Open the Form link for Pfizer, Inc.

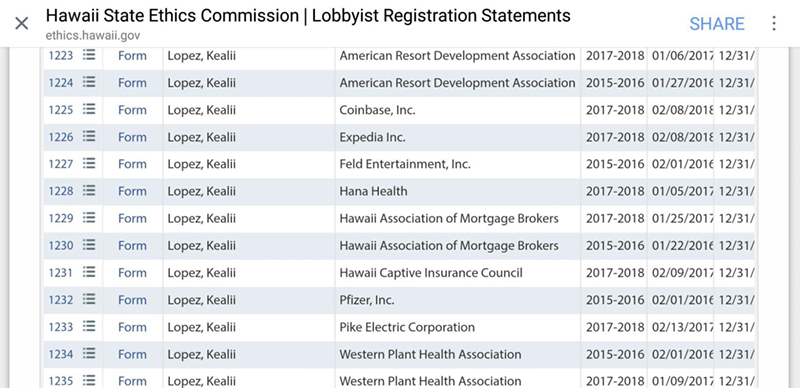[132, 300]
